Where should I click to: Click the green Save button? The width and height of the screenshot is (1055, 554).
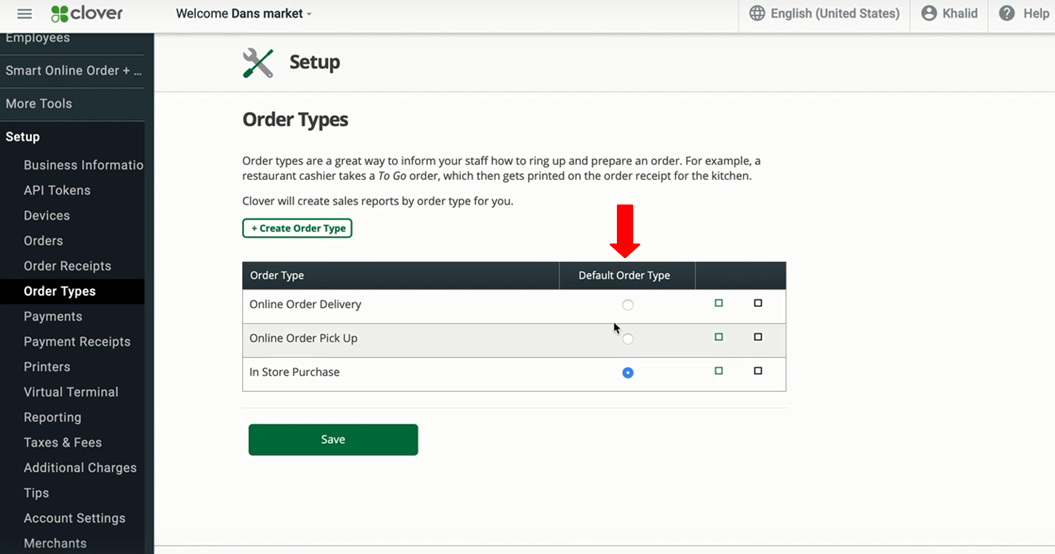(333, 440)
